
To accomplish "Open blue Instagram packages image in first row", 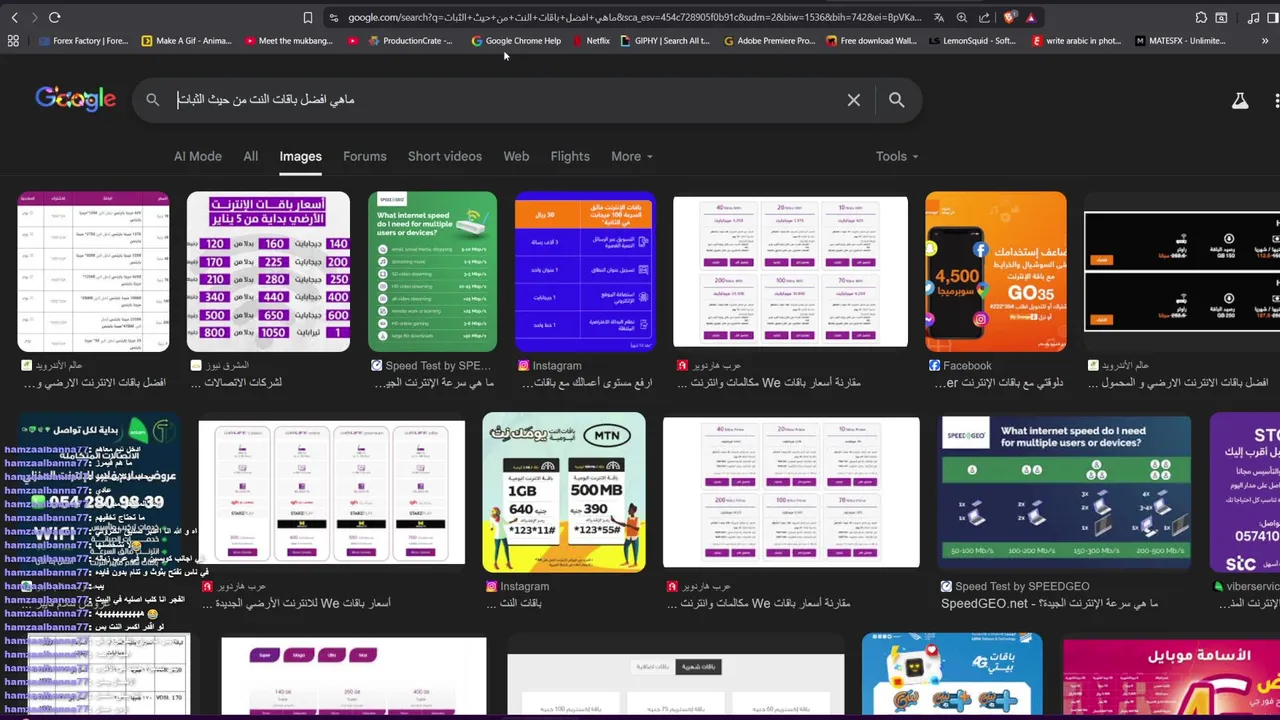I will pyautogui.click(x=585, y=272).
